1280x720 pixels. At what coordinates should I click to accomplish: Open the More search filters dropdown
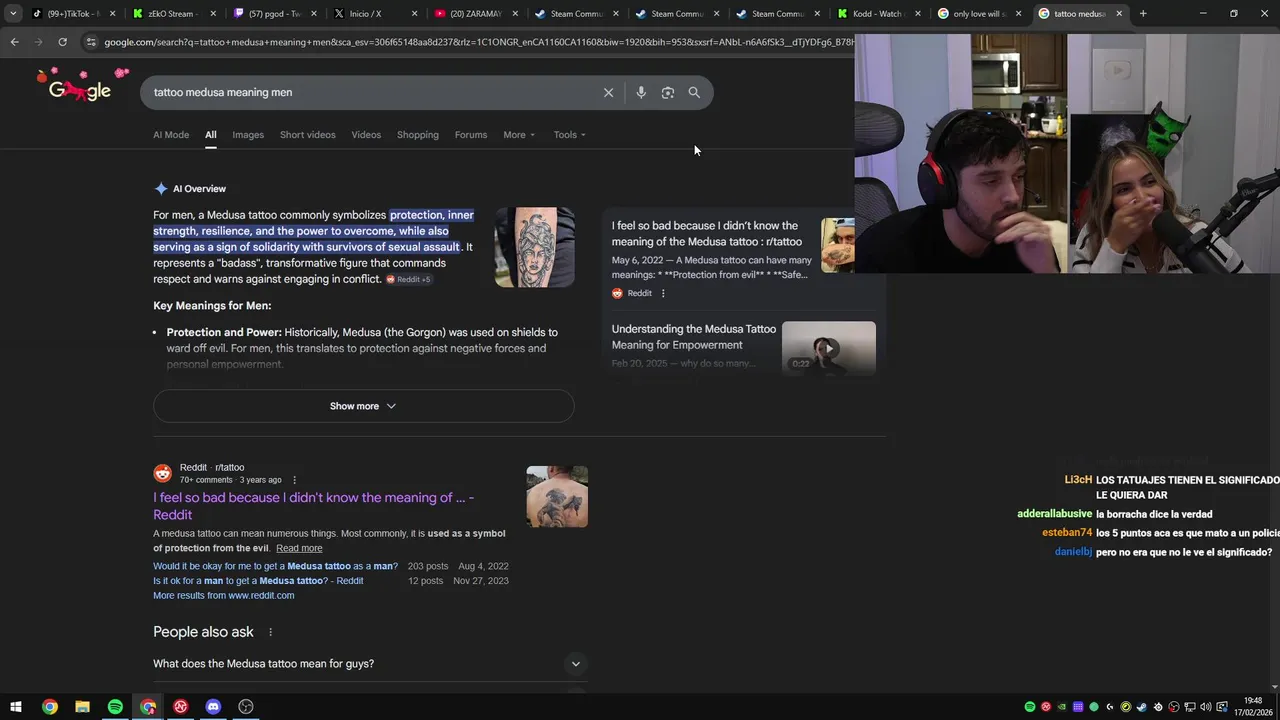(x=519, y=135)
